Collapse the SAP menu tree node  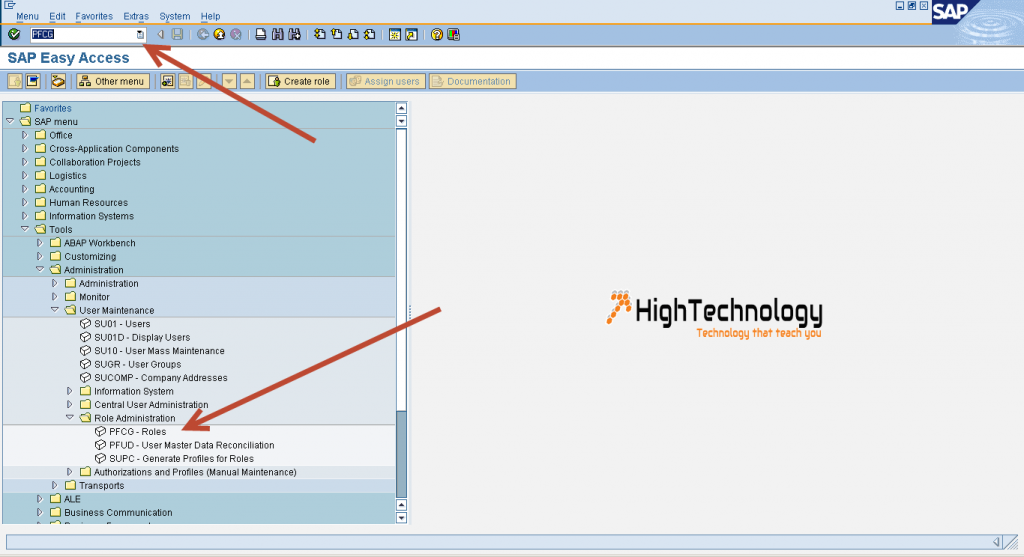[x=10, y=121]
